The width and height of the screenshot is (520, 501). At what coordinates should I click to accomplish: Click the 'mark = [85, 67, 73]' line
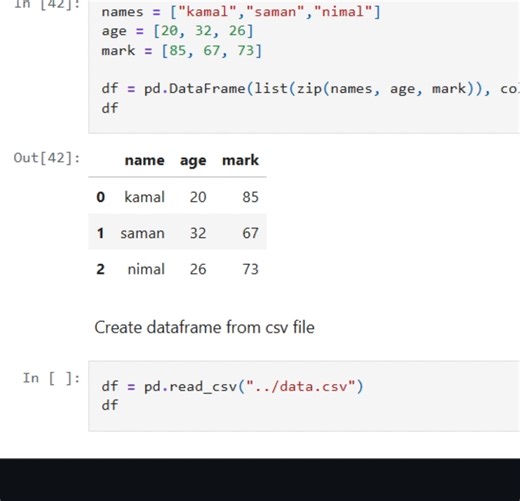click(182, 51)
